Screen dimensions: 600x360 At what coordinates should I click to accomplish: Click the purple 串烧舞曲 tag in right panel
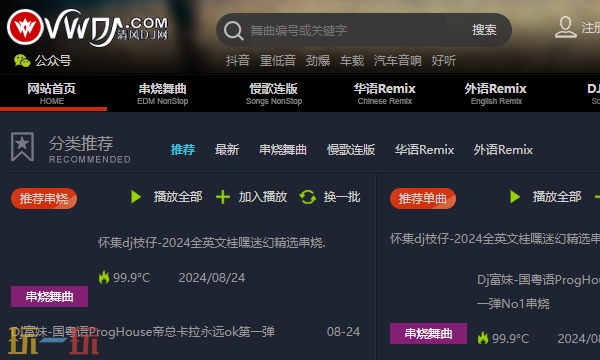[x=428, y=334]
